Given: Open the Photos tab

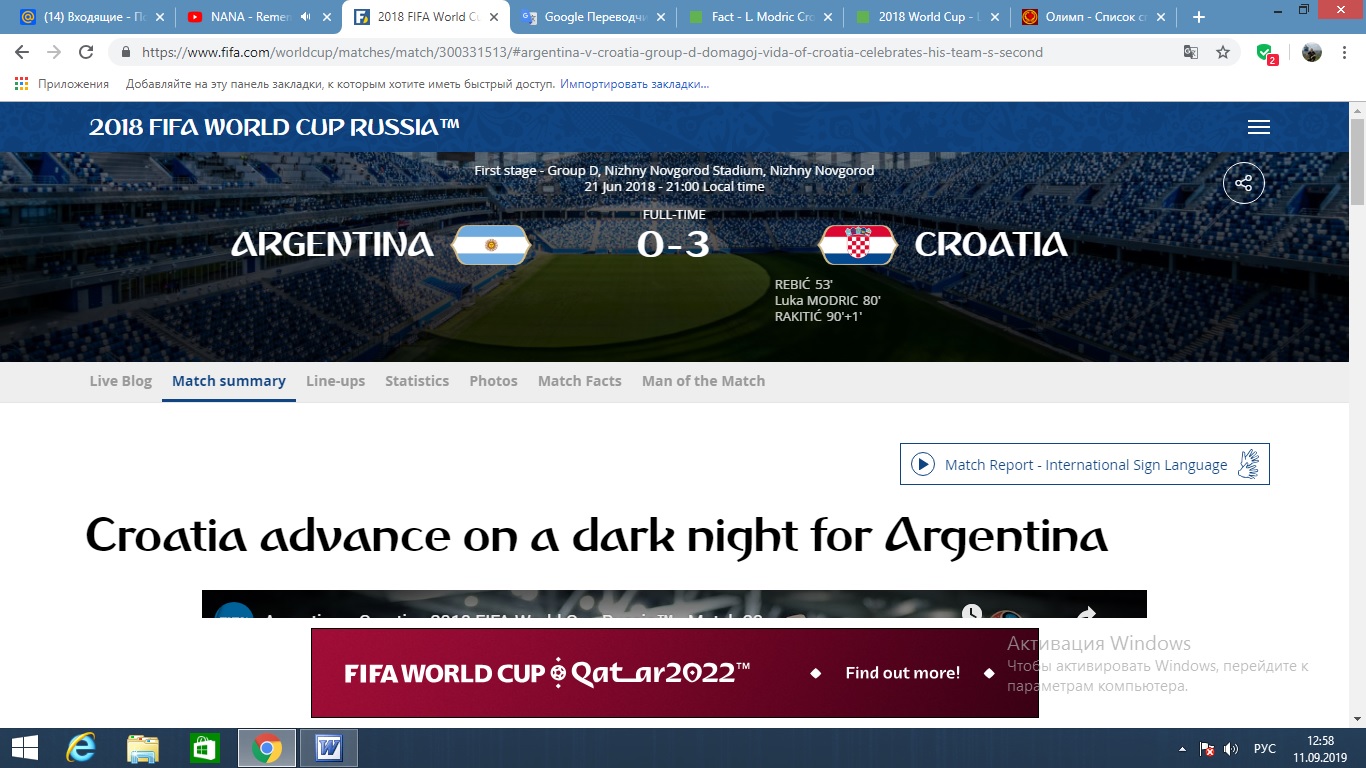Looking at the screenshot, I should tap(493, 381).
